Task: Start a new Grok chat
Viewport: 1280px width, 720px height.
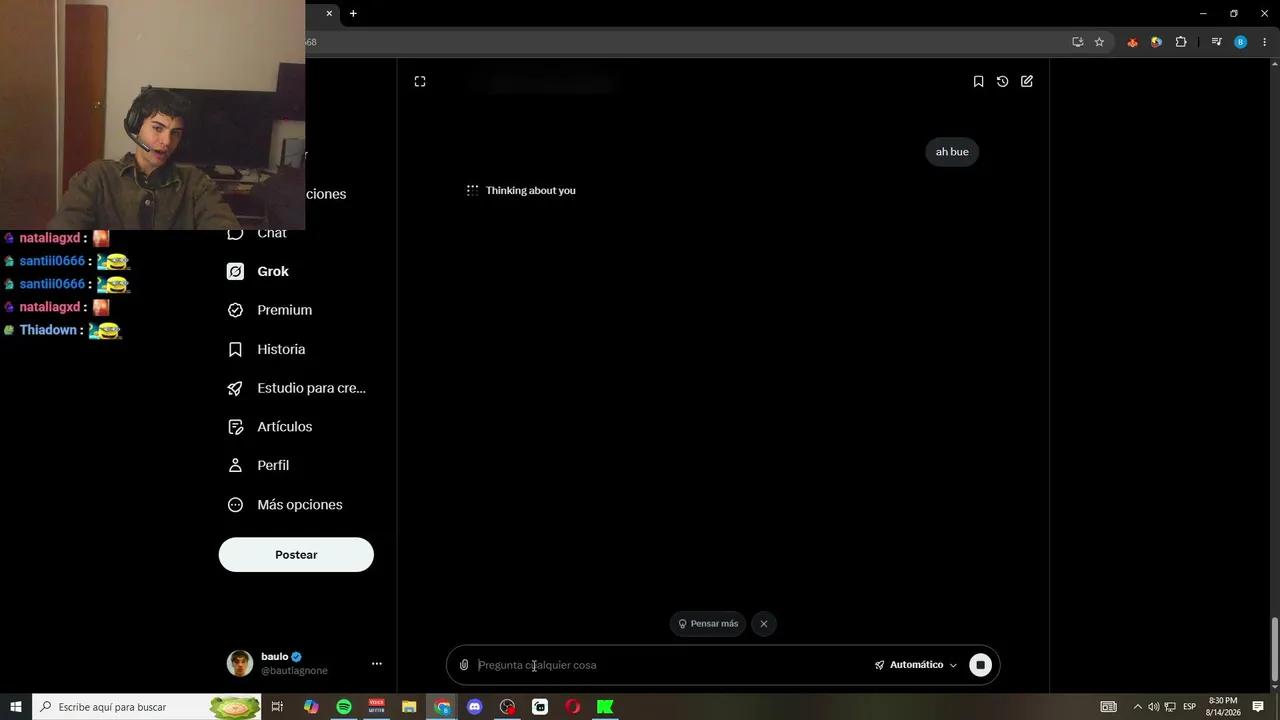Action: pos(1027,82)
